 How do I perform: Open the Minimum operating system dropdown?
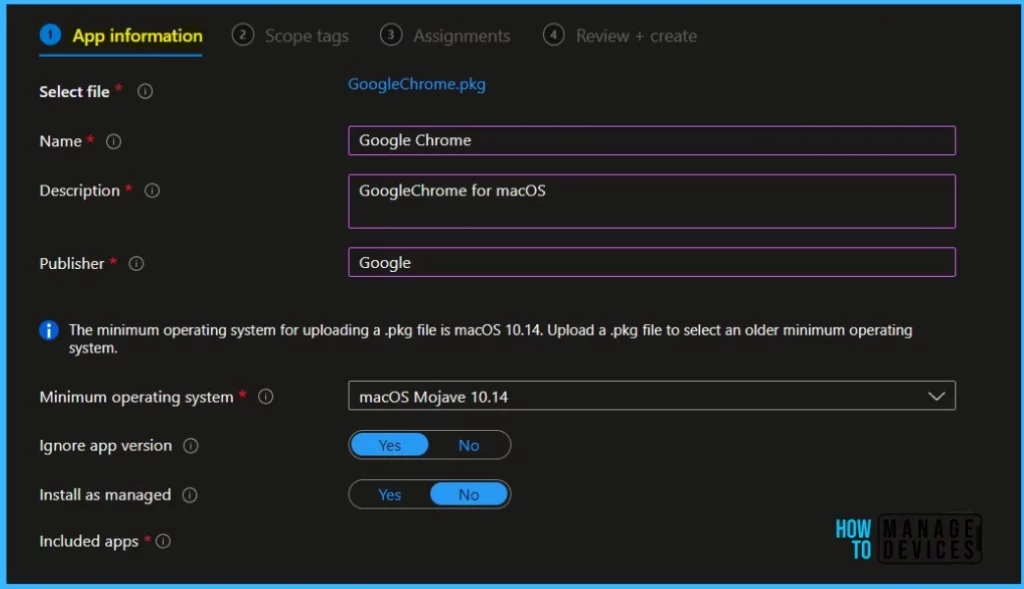click(x=652, y=396)
